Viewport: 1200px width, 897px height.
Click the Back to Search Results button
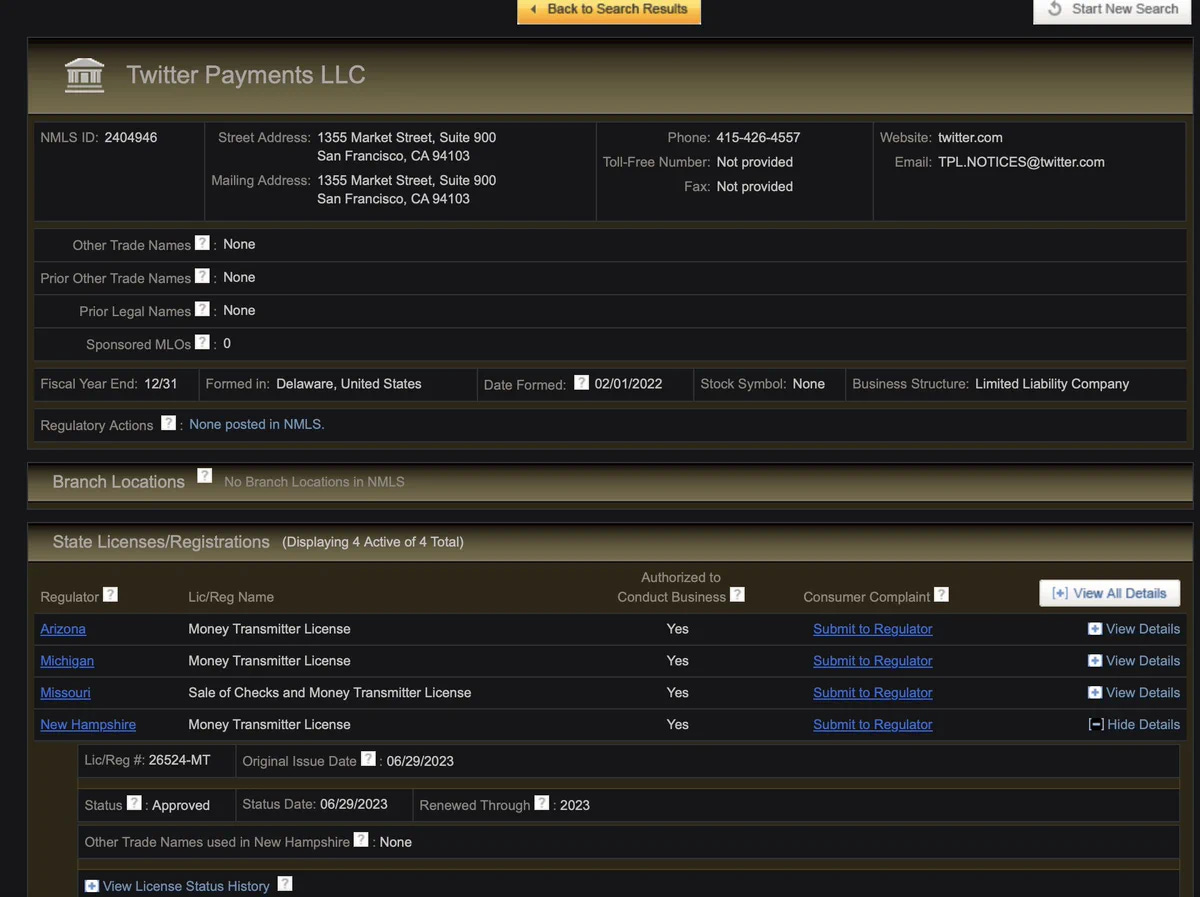point(609,10)
